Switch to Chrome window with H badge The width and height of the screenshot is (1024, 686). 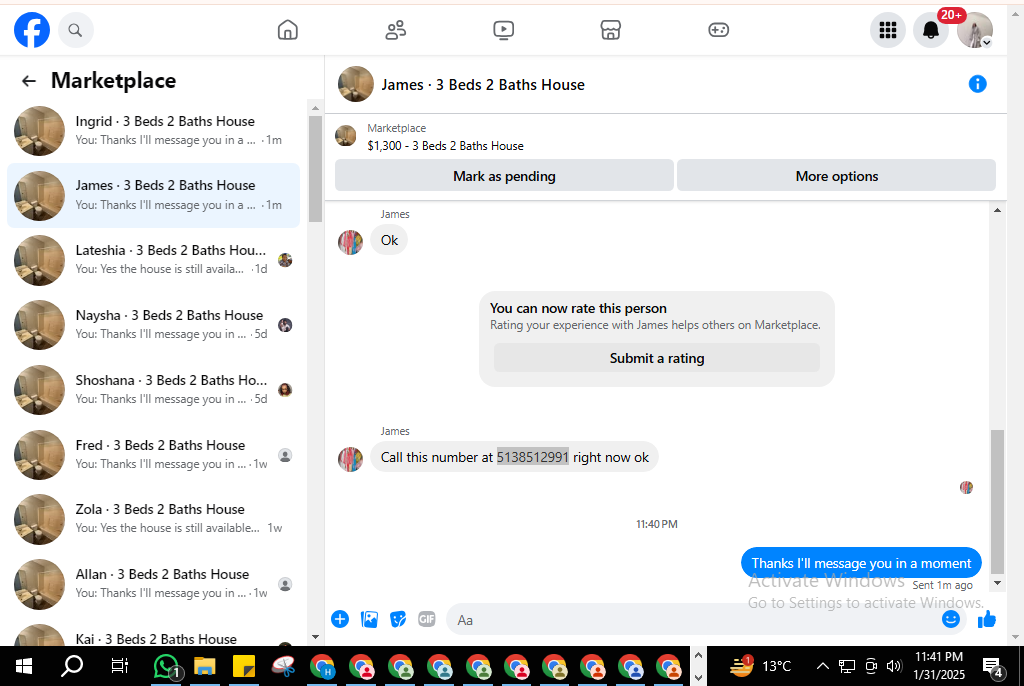coord(322,668)
